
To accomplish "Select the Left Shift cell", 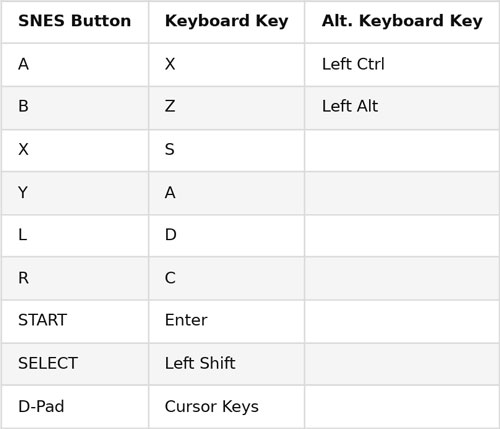I will (200, 363).
